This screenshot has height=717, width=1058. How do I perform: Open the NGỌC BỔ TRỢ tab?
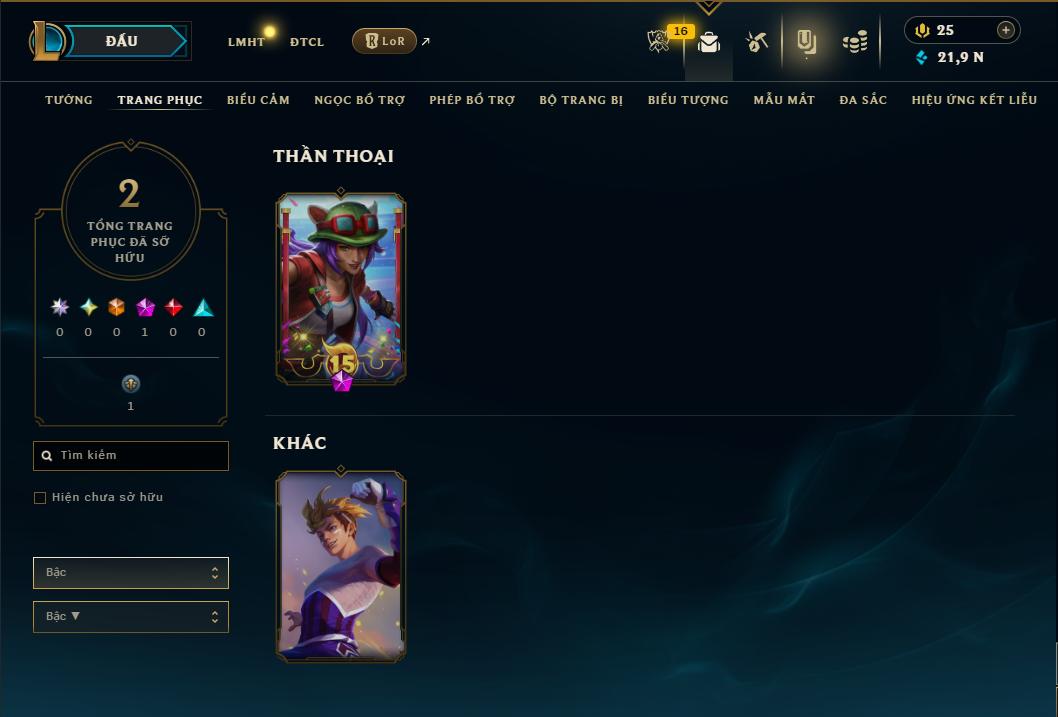360,100
